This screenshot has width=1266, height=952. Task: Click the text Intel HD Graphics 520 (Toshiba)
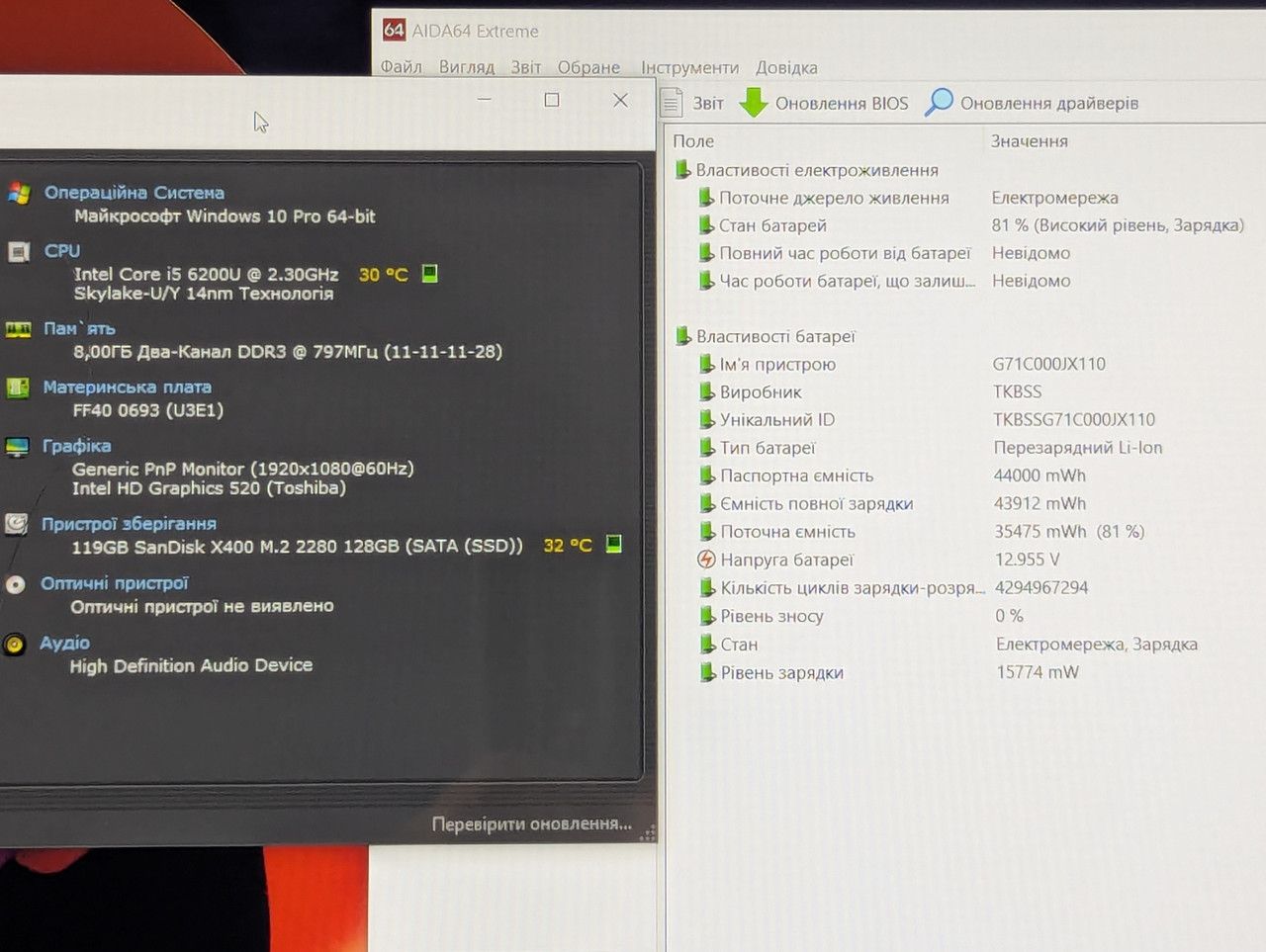pos(209,487)
